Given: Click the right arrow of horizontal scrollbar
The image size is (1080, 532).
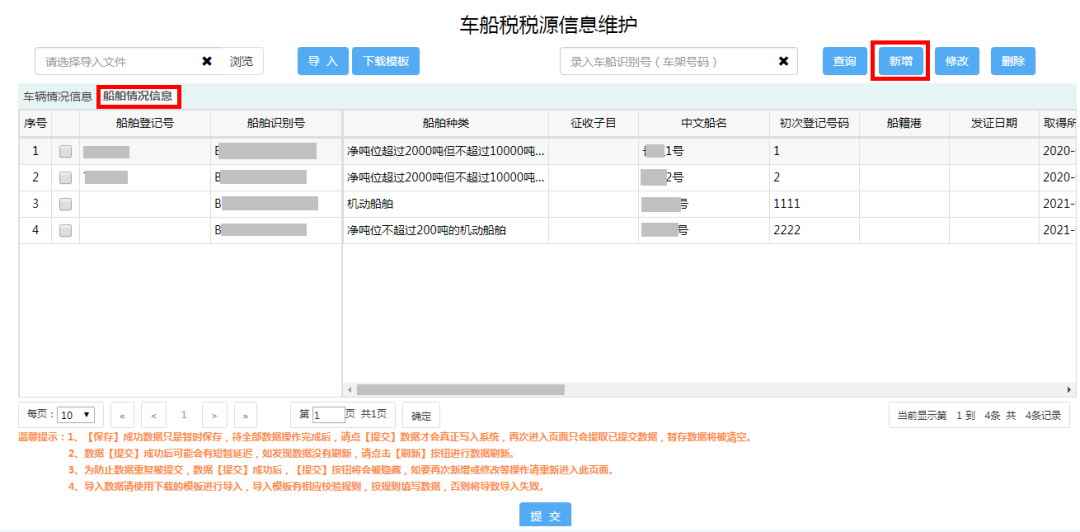Looking at the screenshot, I should [1070, 389].
